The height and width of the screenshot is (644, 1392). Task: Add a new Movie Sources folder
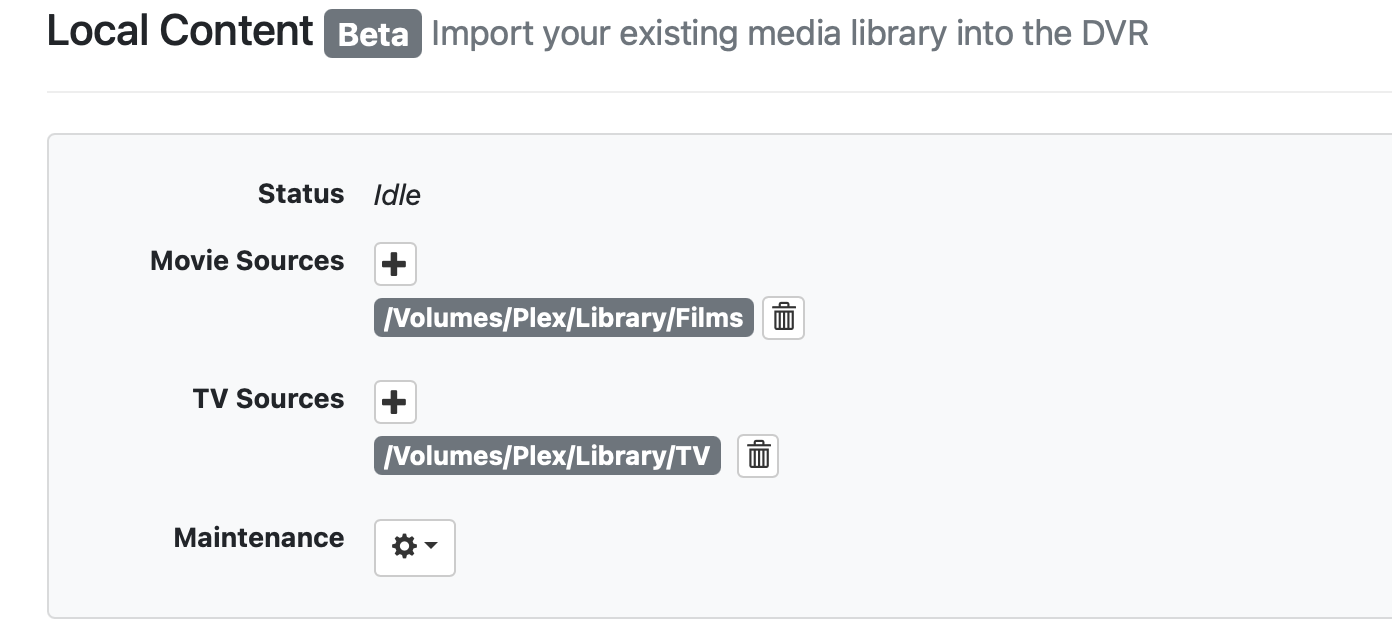(x=395, y=264)
